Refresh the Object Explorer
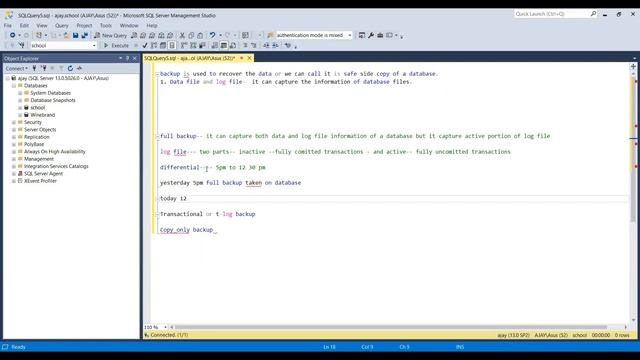The image size is (640, 360). pos(70,68)
